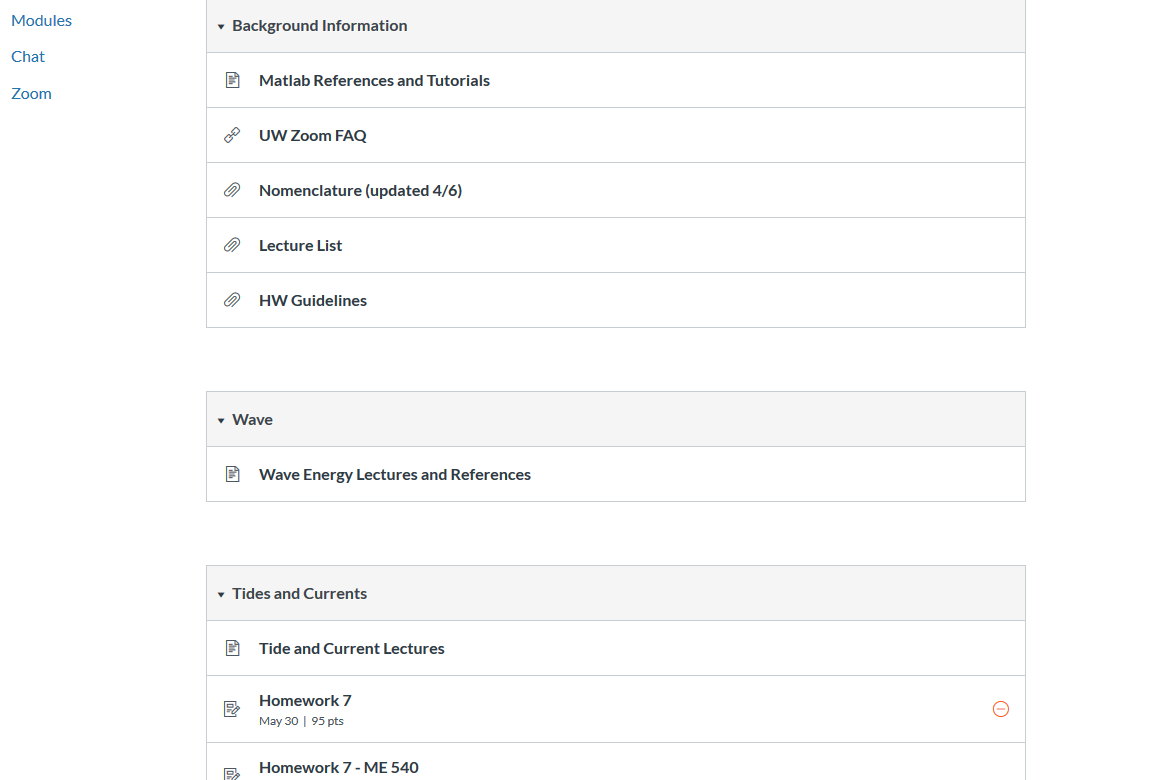Open the Homework 7 - ME 540 assignment

(339, 767)
